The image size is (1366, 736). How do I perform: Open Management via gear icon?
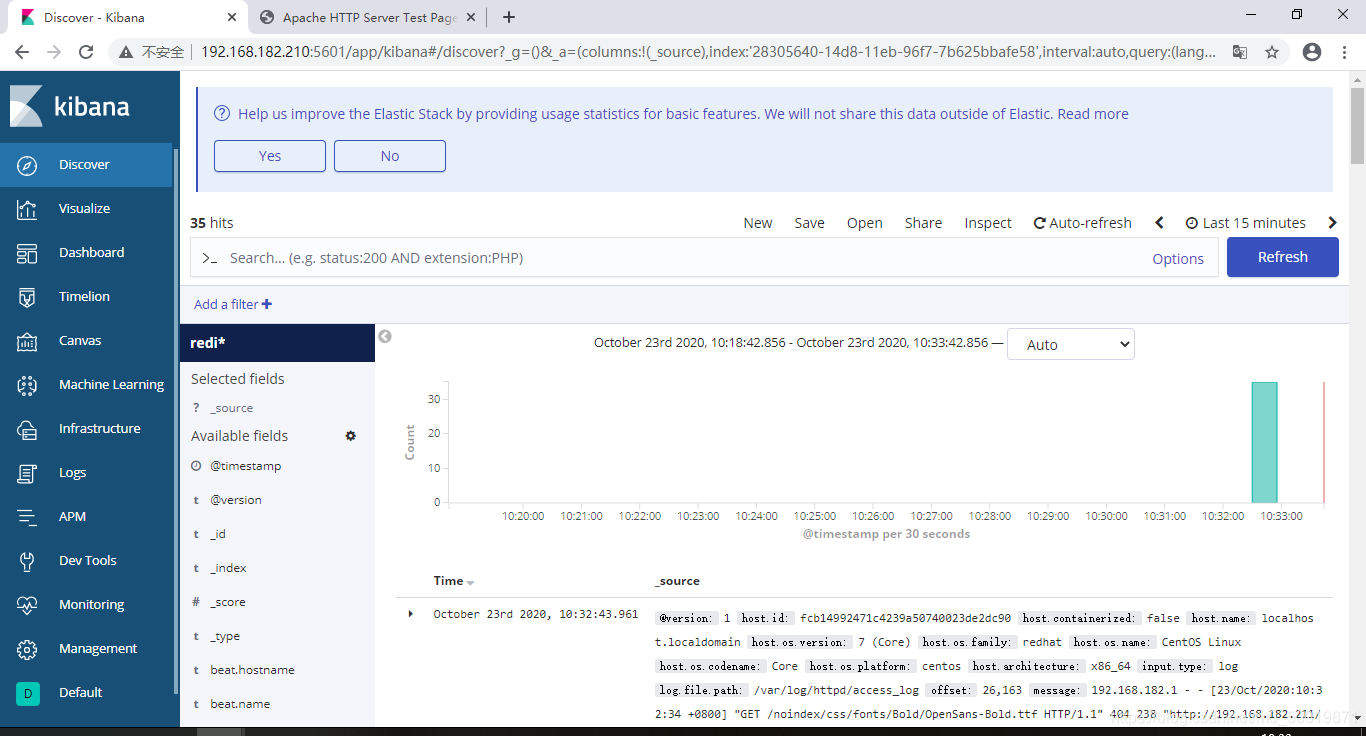[x=27, y=649]
